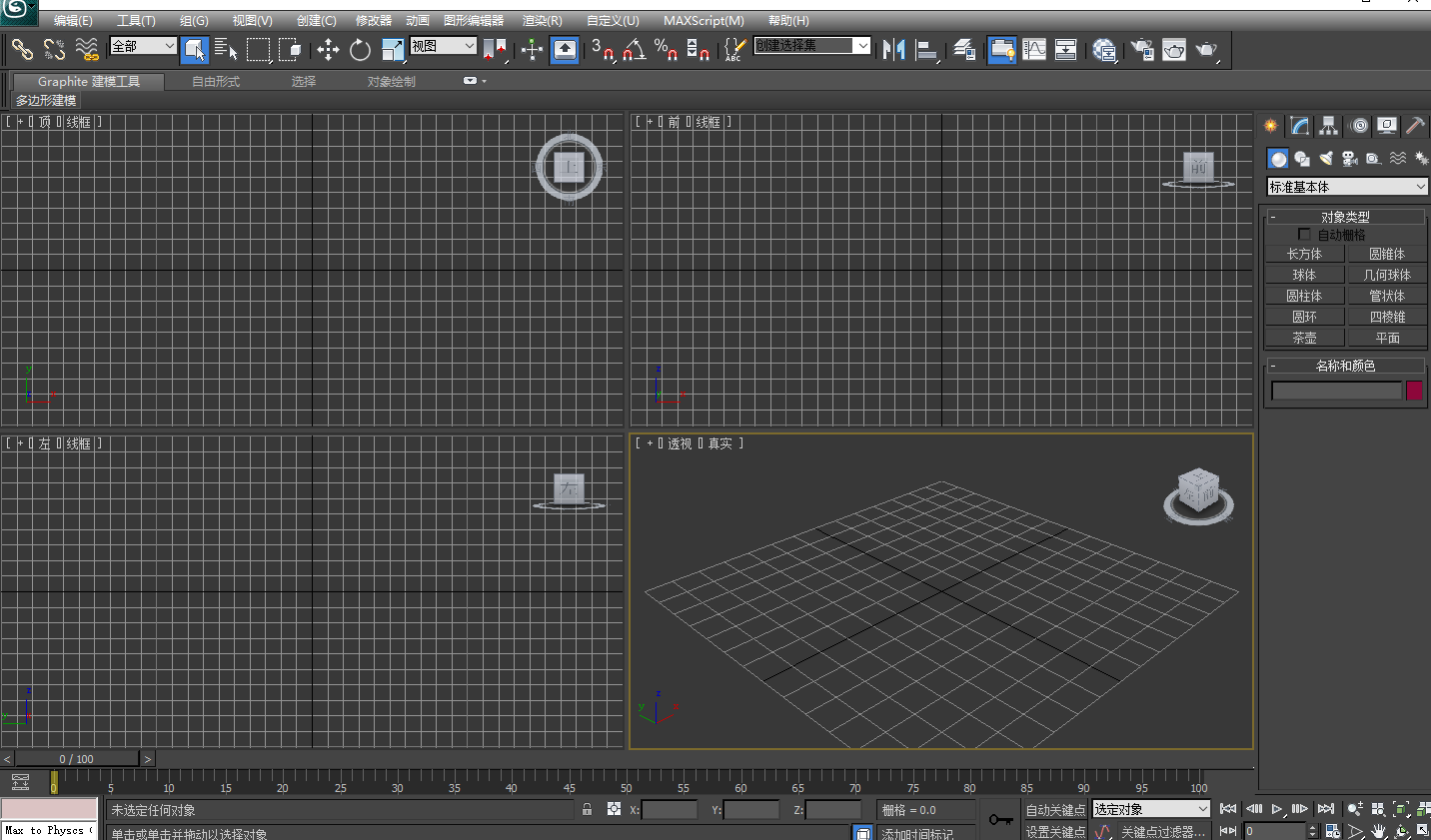The image size is (1431, 840).
Task: Activate the Select and Rotate tool
Action: [360, 49]
